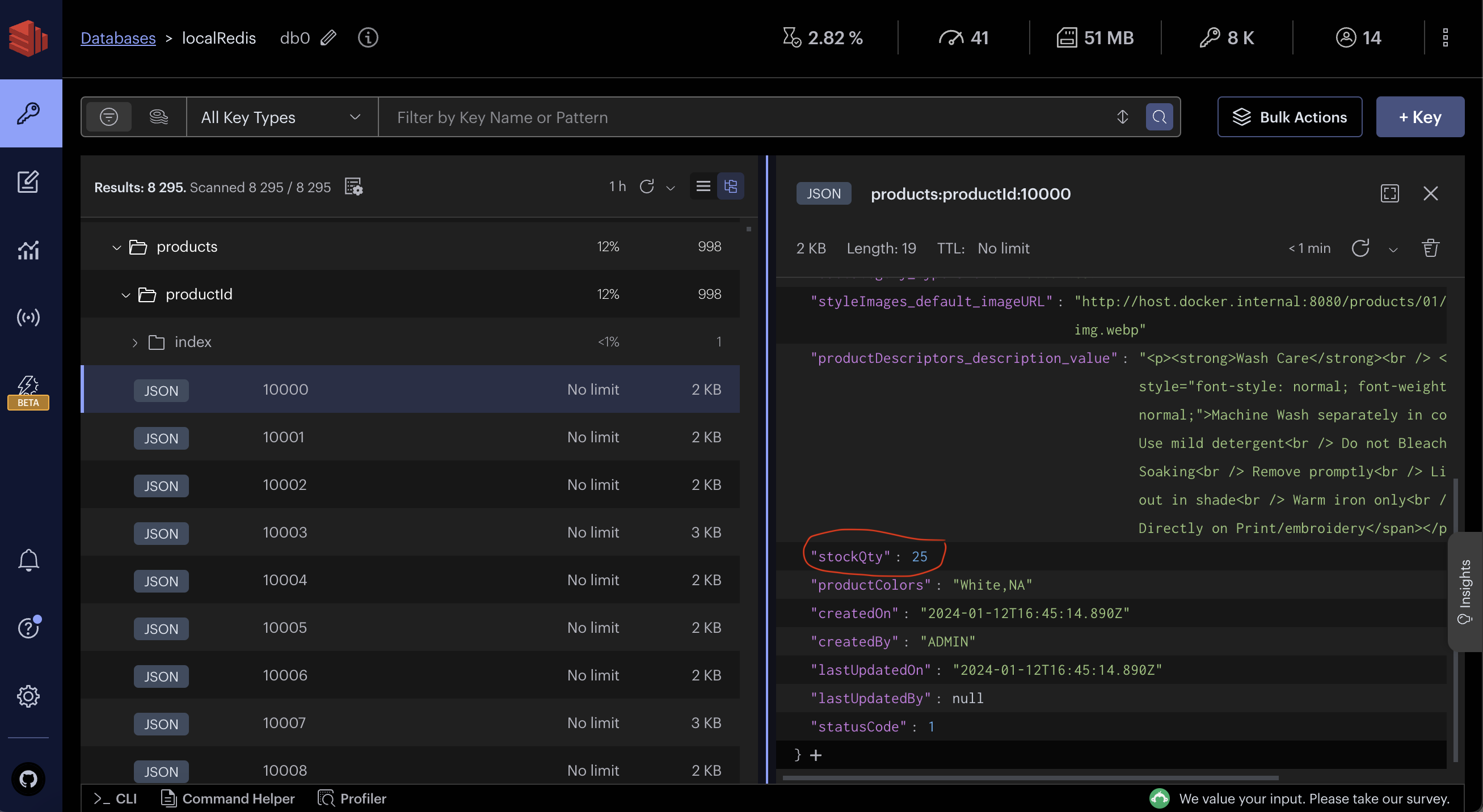Open the Redis Insight logo home
This screenshot has height=812, width=1483.
[28, 38]
